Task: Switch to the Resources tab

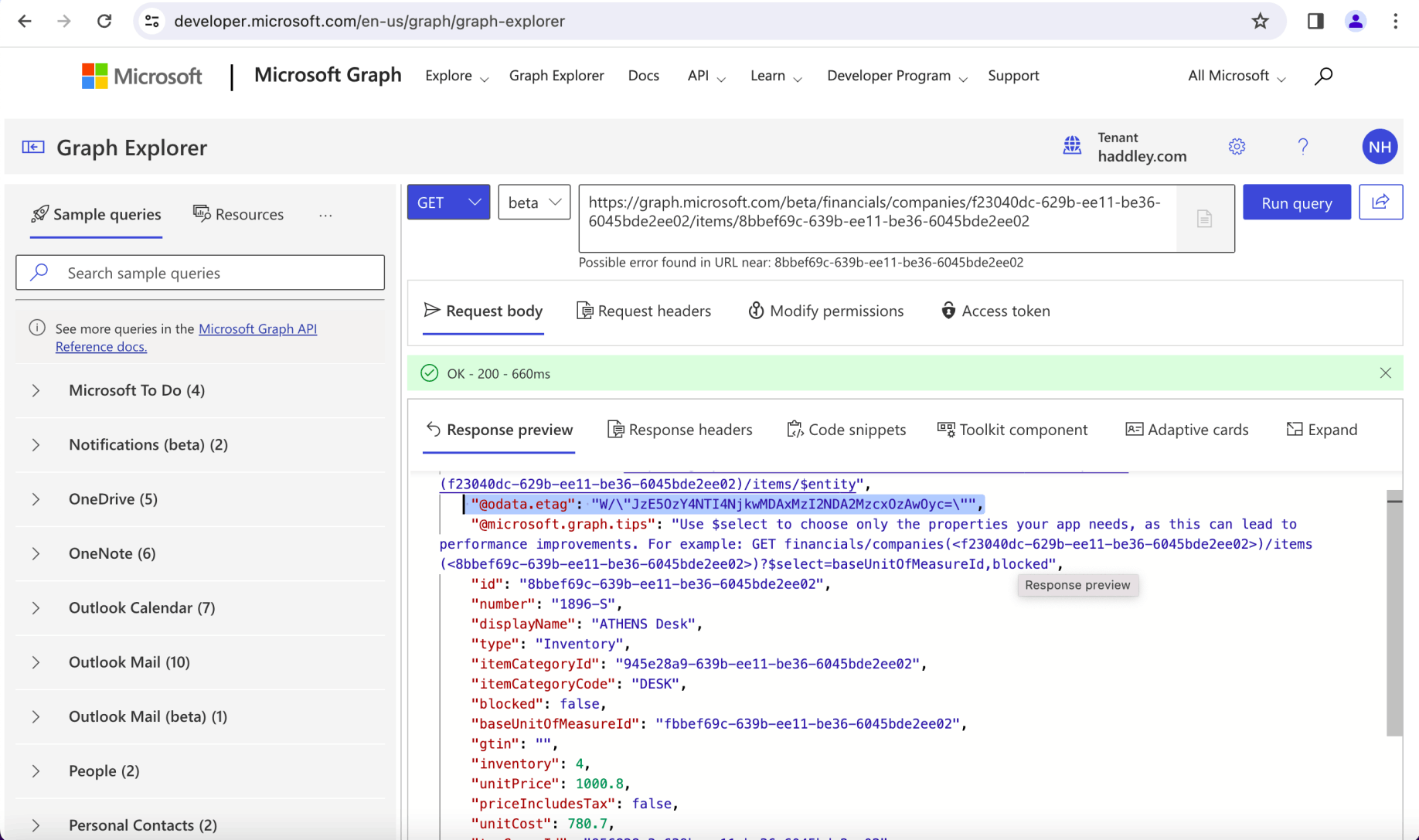Action: (x=238, y=214)
